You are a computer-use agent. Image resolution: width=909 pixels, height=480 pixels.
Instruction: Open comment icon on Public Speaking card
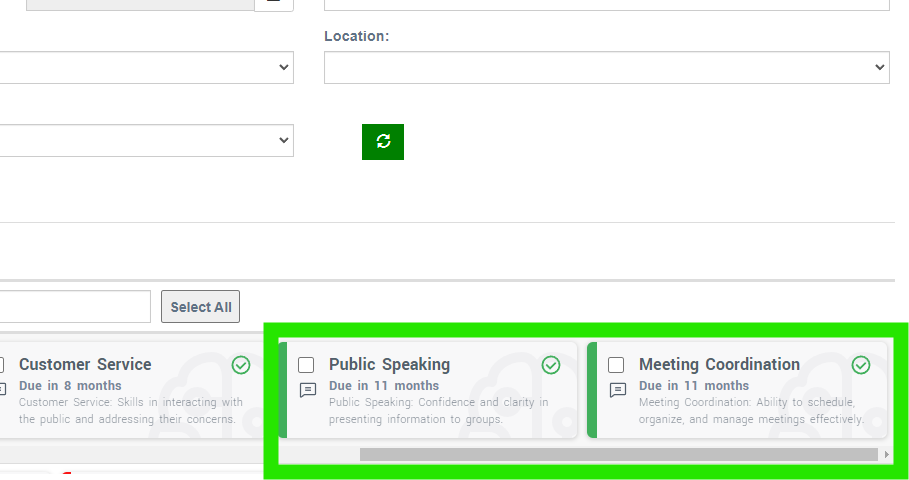coord(308,390)
